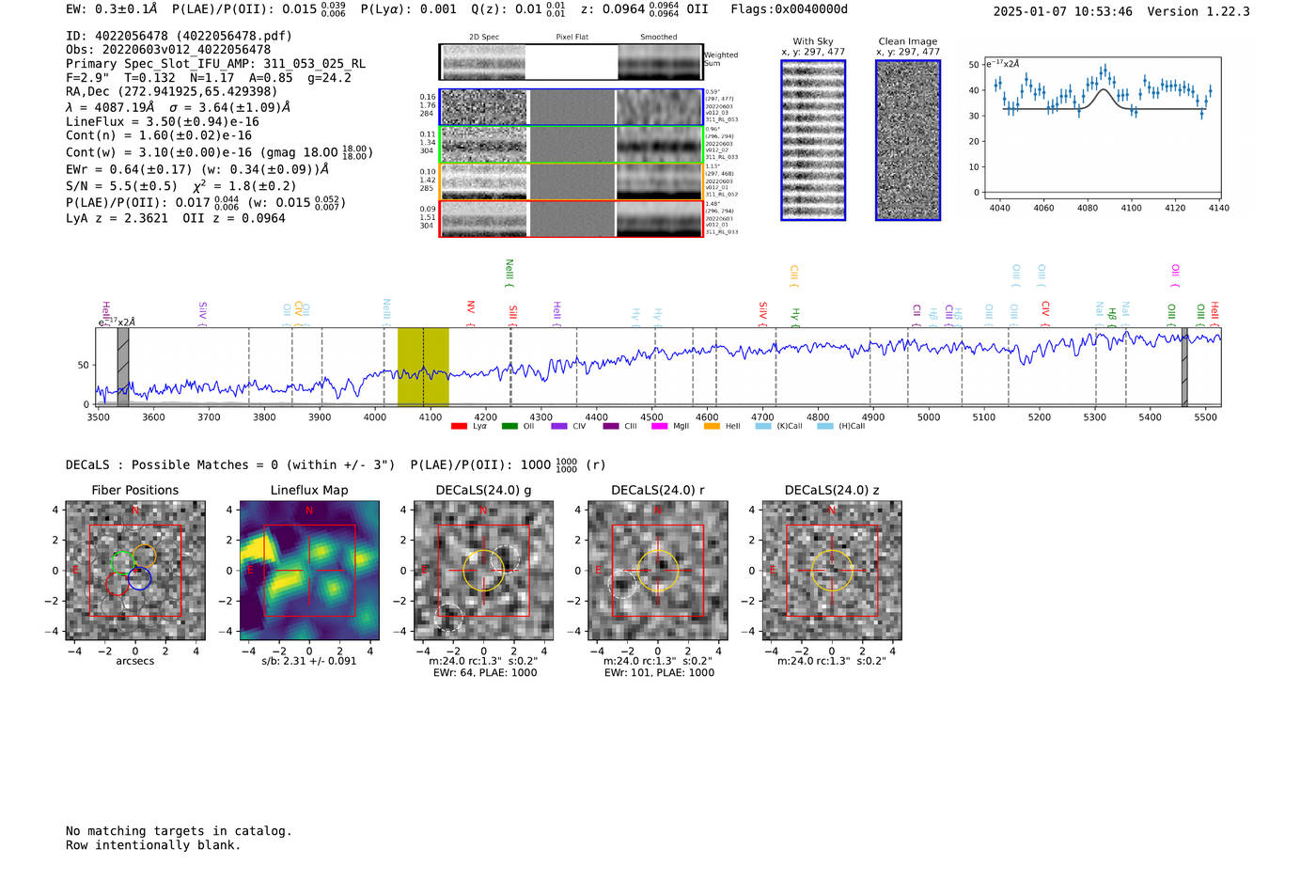Click the red fiber circle in Fiber Positions

117,584
